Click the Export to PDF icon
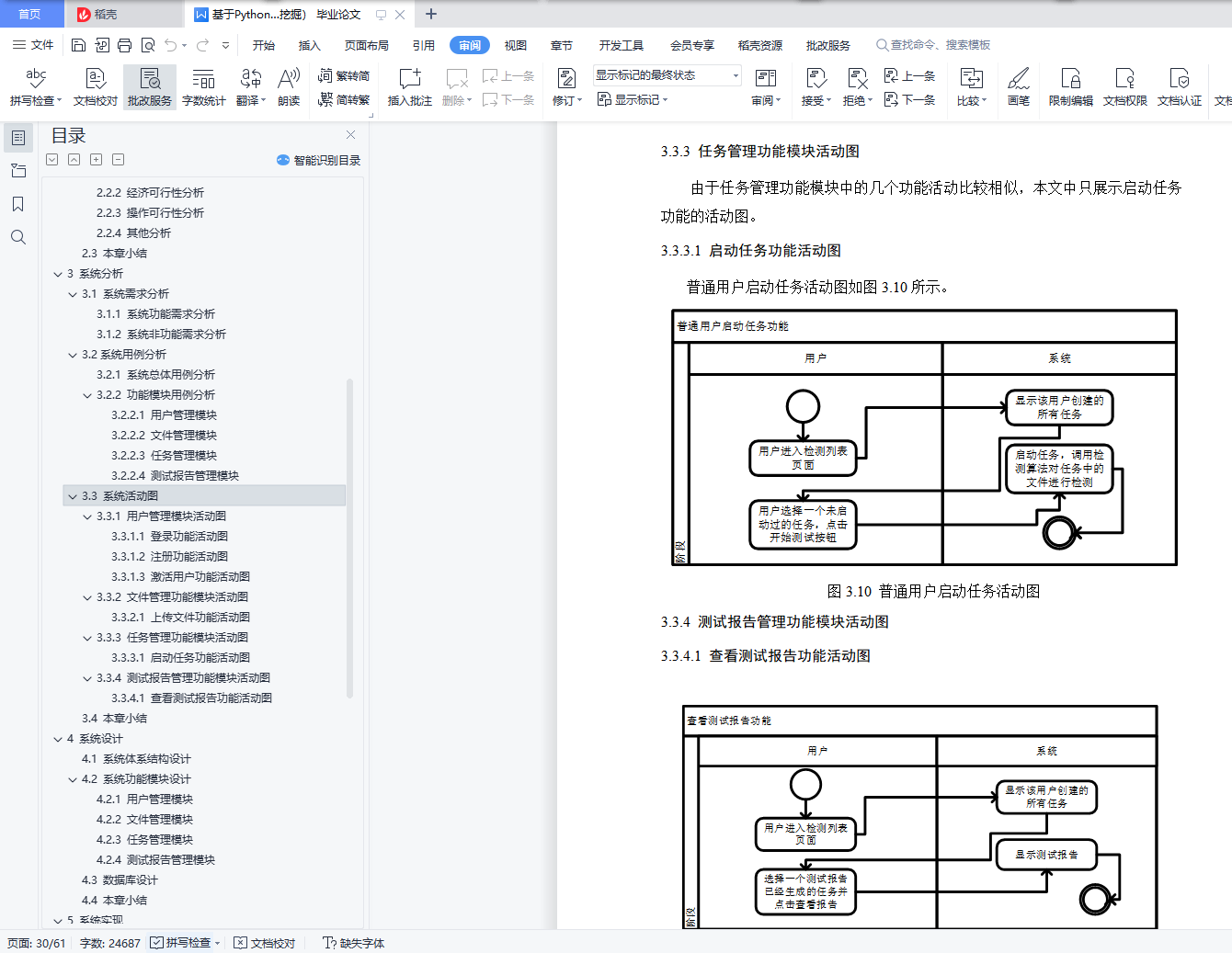This screenshot has width=1232, height=953. point(101,45)
